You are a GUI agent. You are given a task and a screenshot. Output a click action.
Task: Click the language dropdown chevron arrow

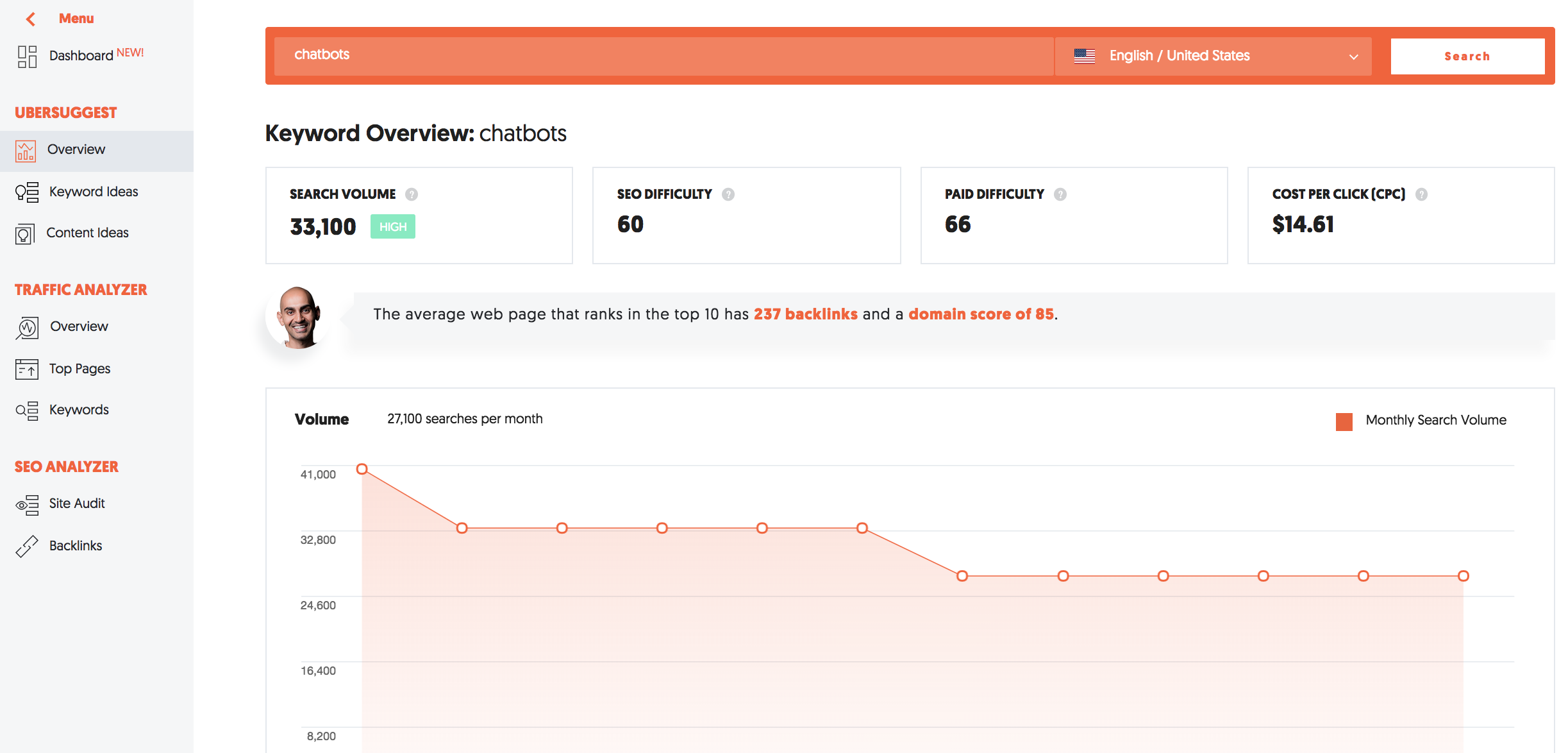(x=1354, y=57)
